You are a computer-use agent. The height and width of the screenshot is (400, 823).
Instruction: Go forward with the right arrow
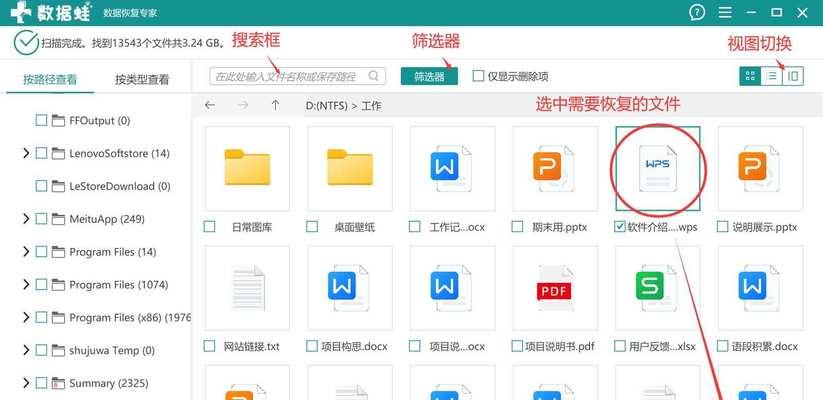pyautogui.click(x=242, y=106)
